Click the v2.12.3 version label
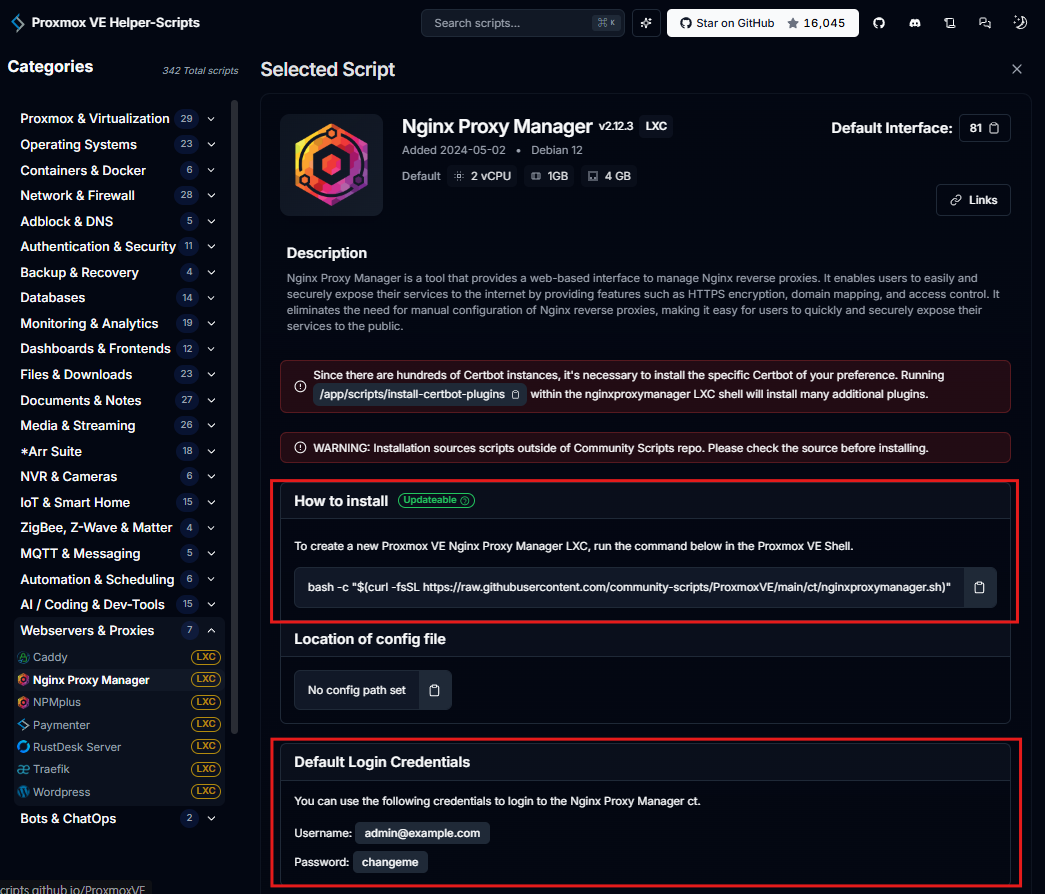The image size is (1045, 894). tap(615, 126)
